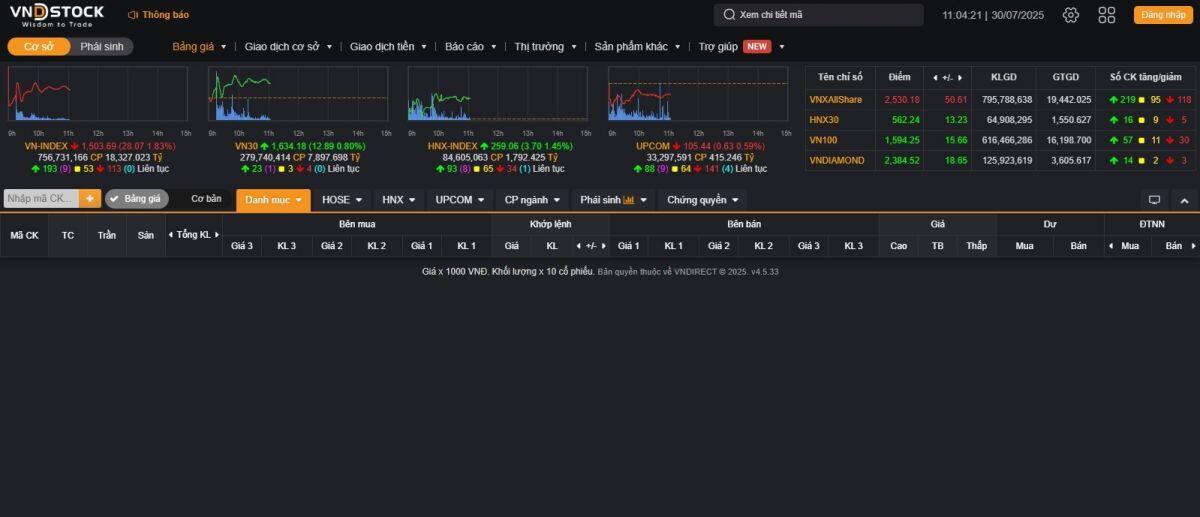Open the VN-INDEX mini chart
Screen dimensions: 1200x517
[x=98, y=94]
